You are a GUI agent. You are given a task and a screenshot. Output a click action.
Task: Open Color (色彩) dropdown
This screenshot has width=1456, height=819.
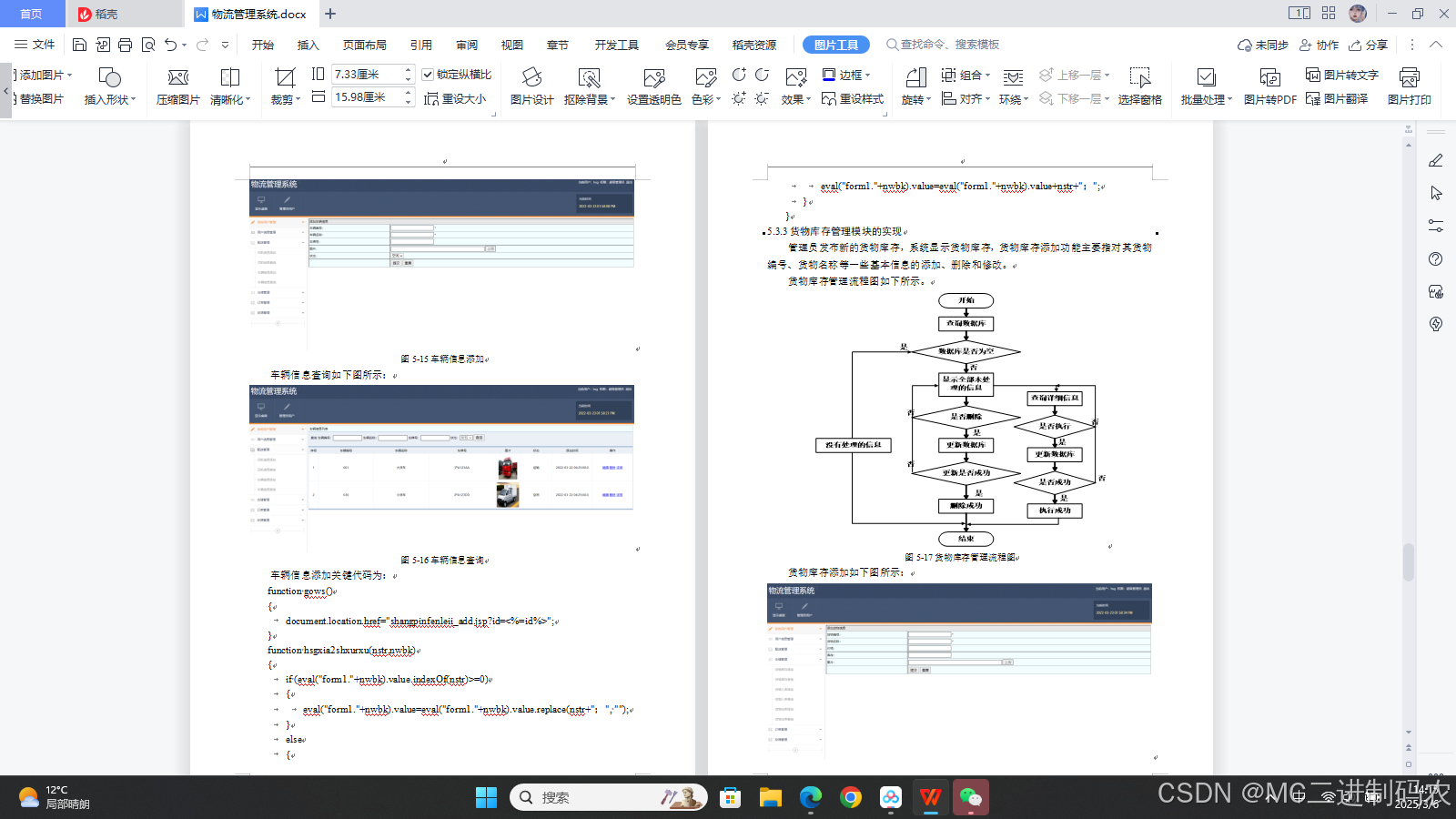tap(706, 86)
